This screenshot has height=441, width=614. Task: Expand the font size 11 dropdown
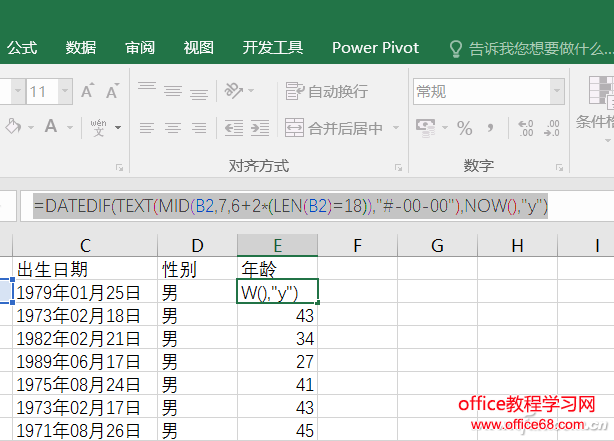point(65,91)
